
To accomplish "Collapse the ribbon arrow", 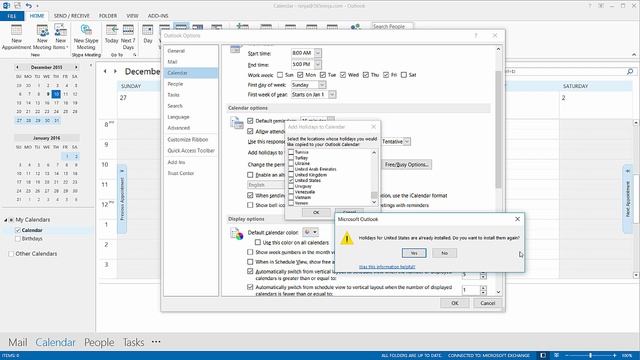I will (x=633, y=54).
